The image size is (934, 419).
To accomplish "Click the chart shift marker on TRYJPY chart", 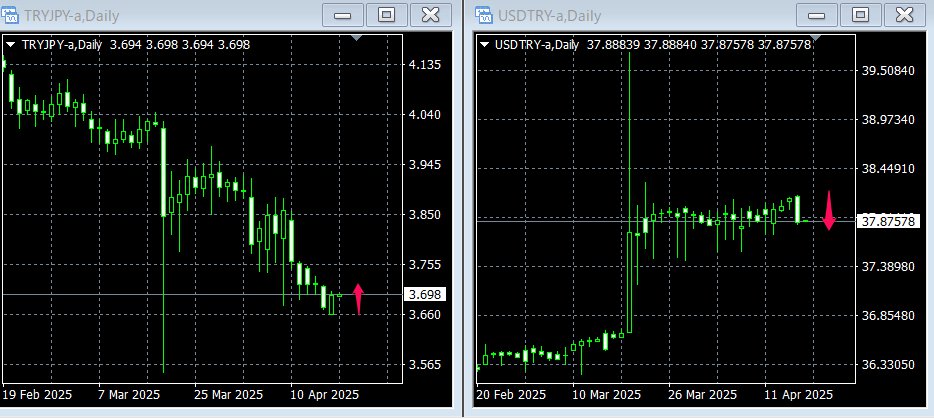I will 356,38.
